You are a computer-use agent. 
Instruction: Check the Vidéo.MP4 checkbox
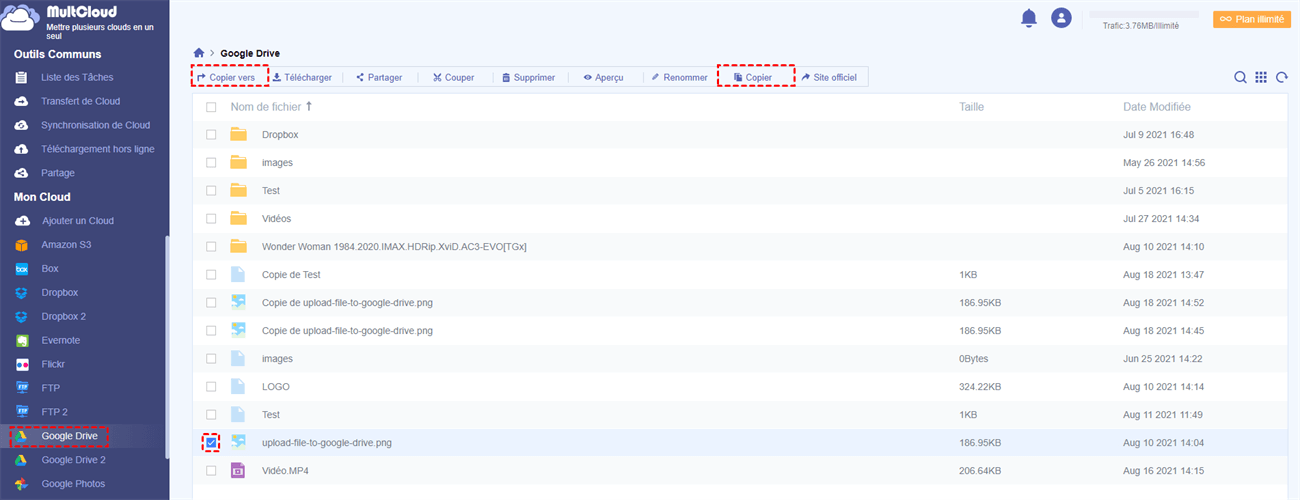click(x=211, y=470)
